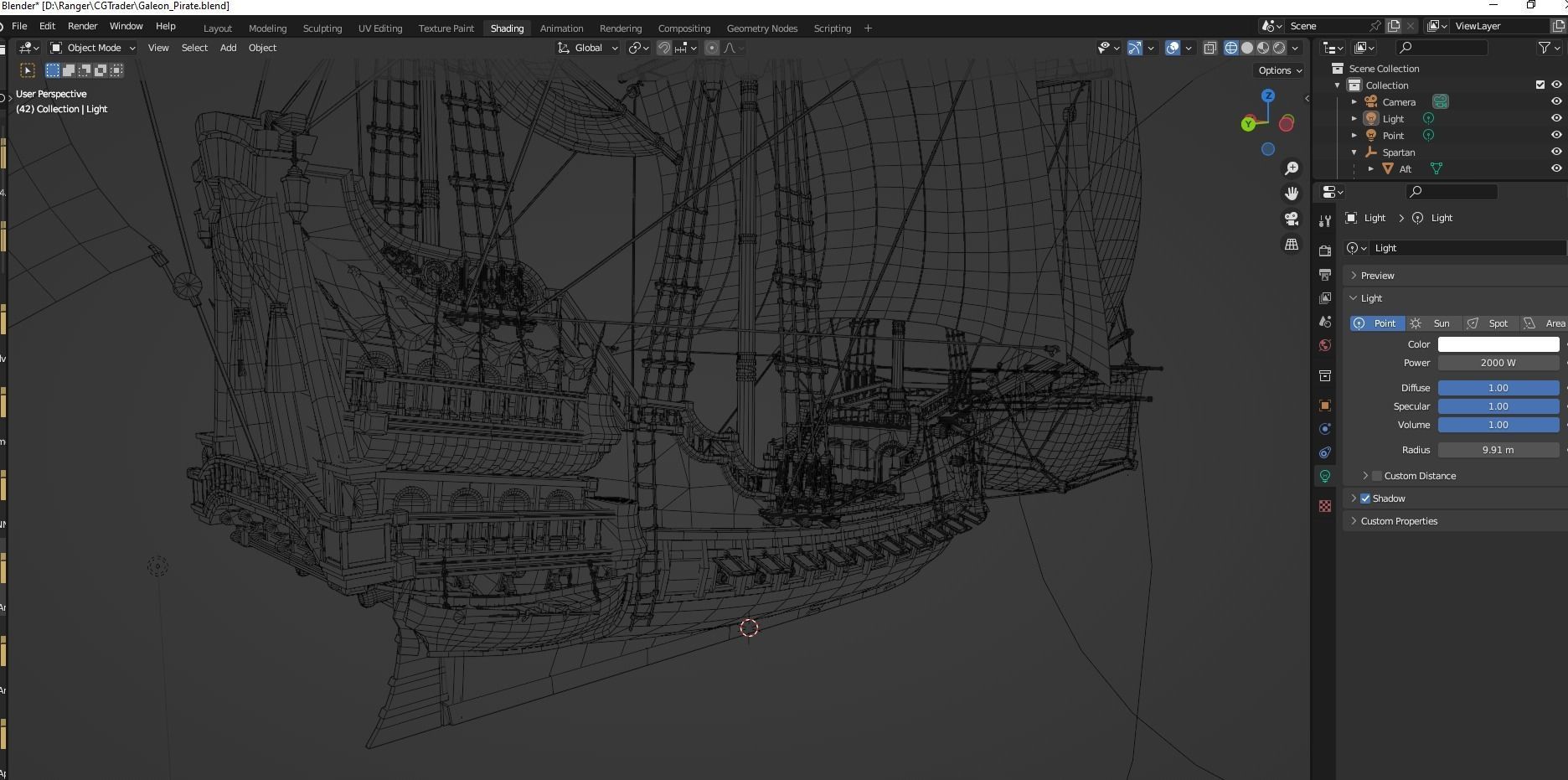Open the Light data properties tab
This screenshot has height=780, width=1568.
tap(1324, 476)
